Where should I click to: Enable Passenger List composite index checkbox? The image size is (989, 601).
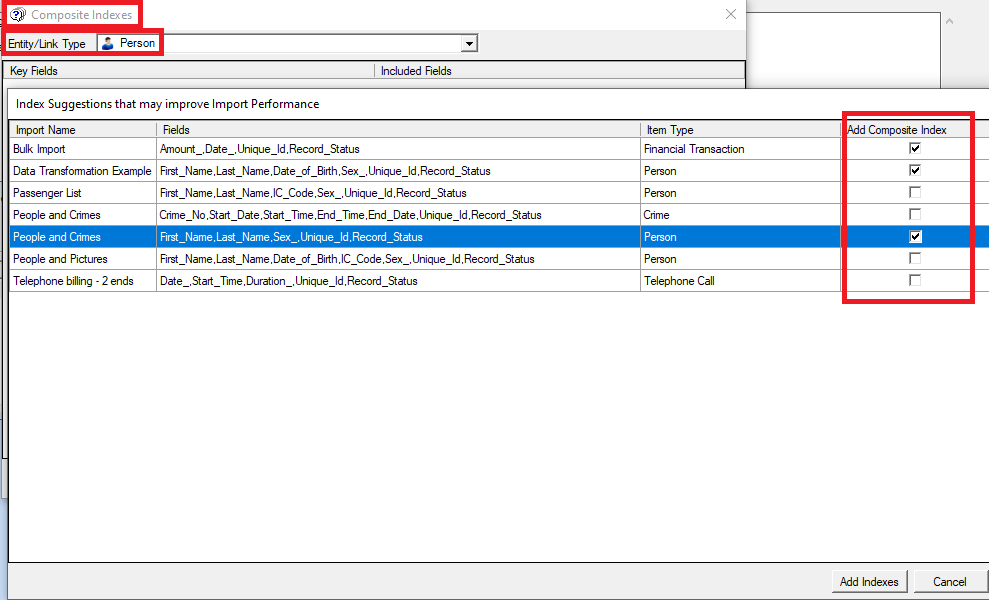pos(914,192)
